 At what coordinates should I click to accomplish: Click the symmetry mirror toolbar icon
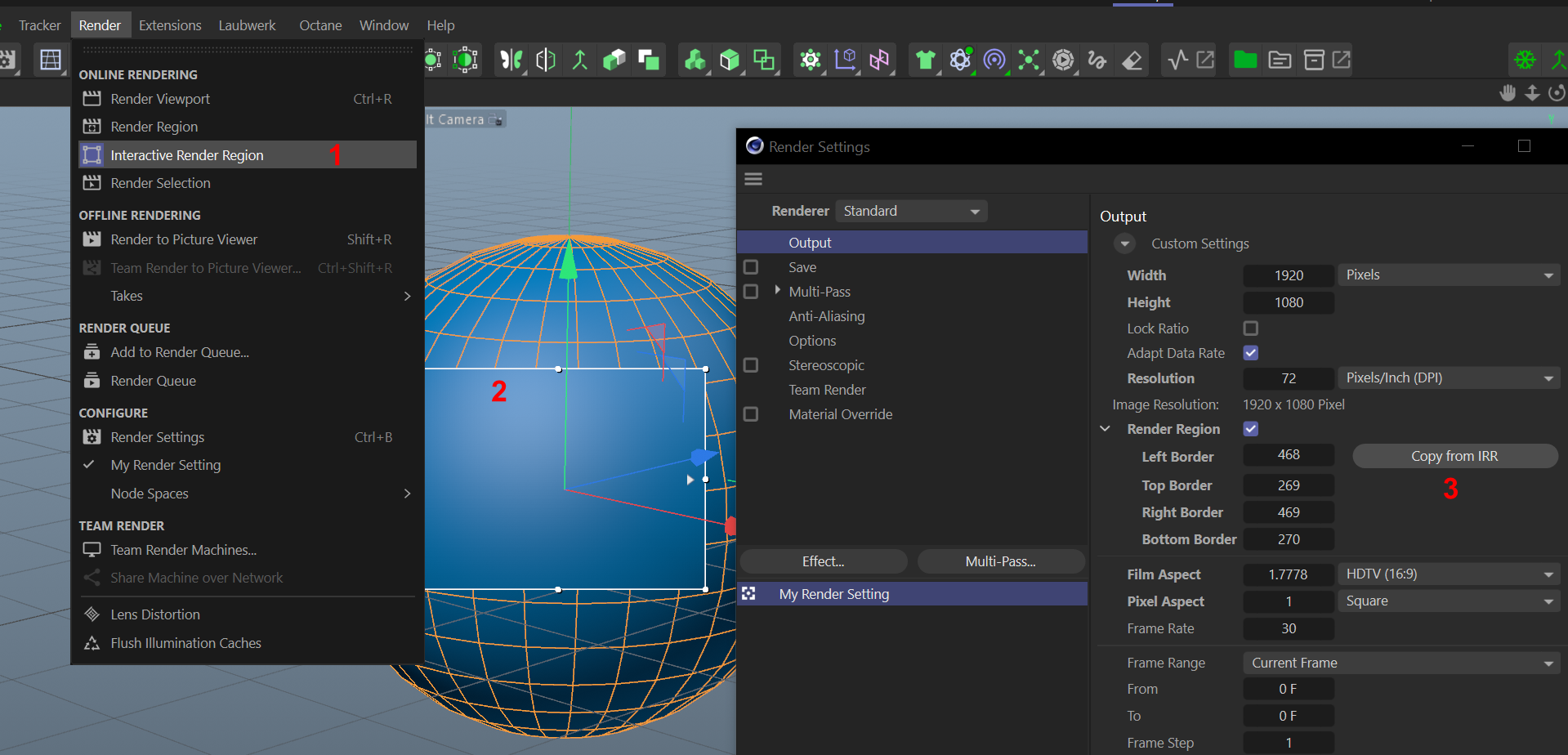[x=546, y=60]
